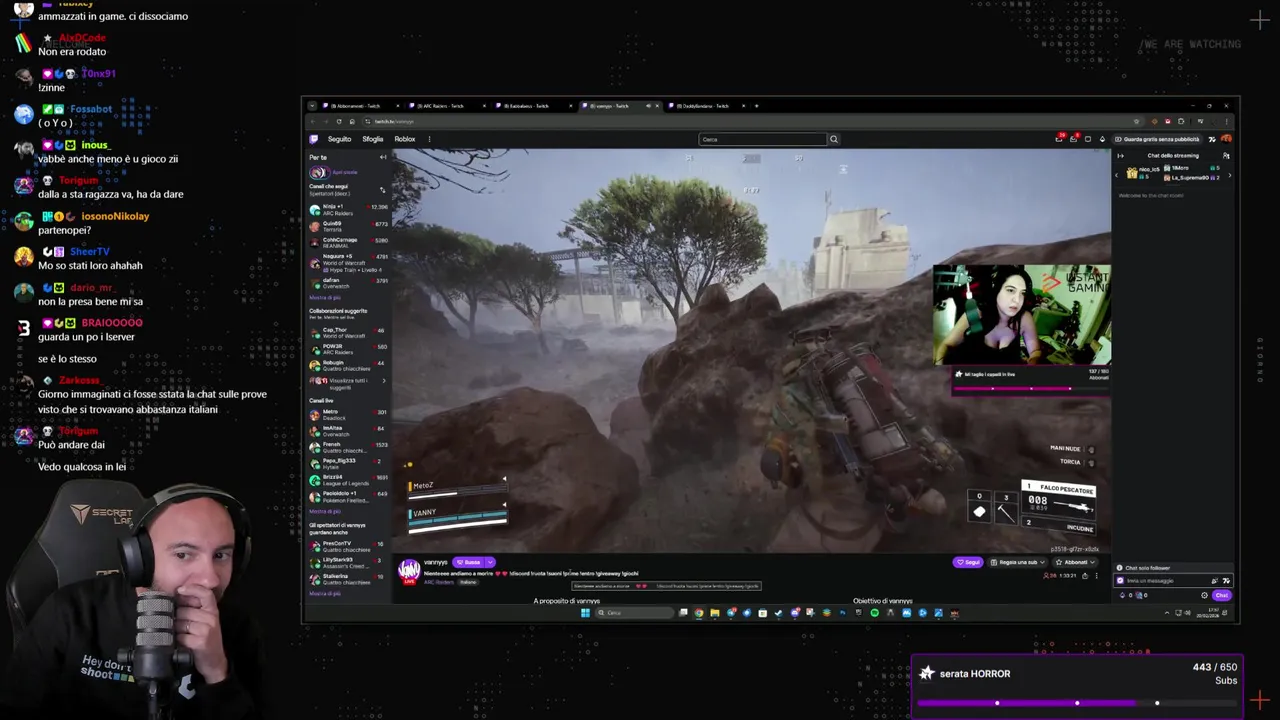Screen dimensions: 1280x720
Task: Click the Twitch Cerca search field
Action: [x=762, y=139]
